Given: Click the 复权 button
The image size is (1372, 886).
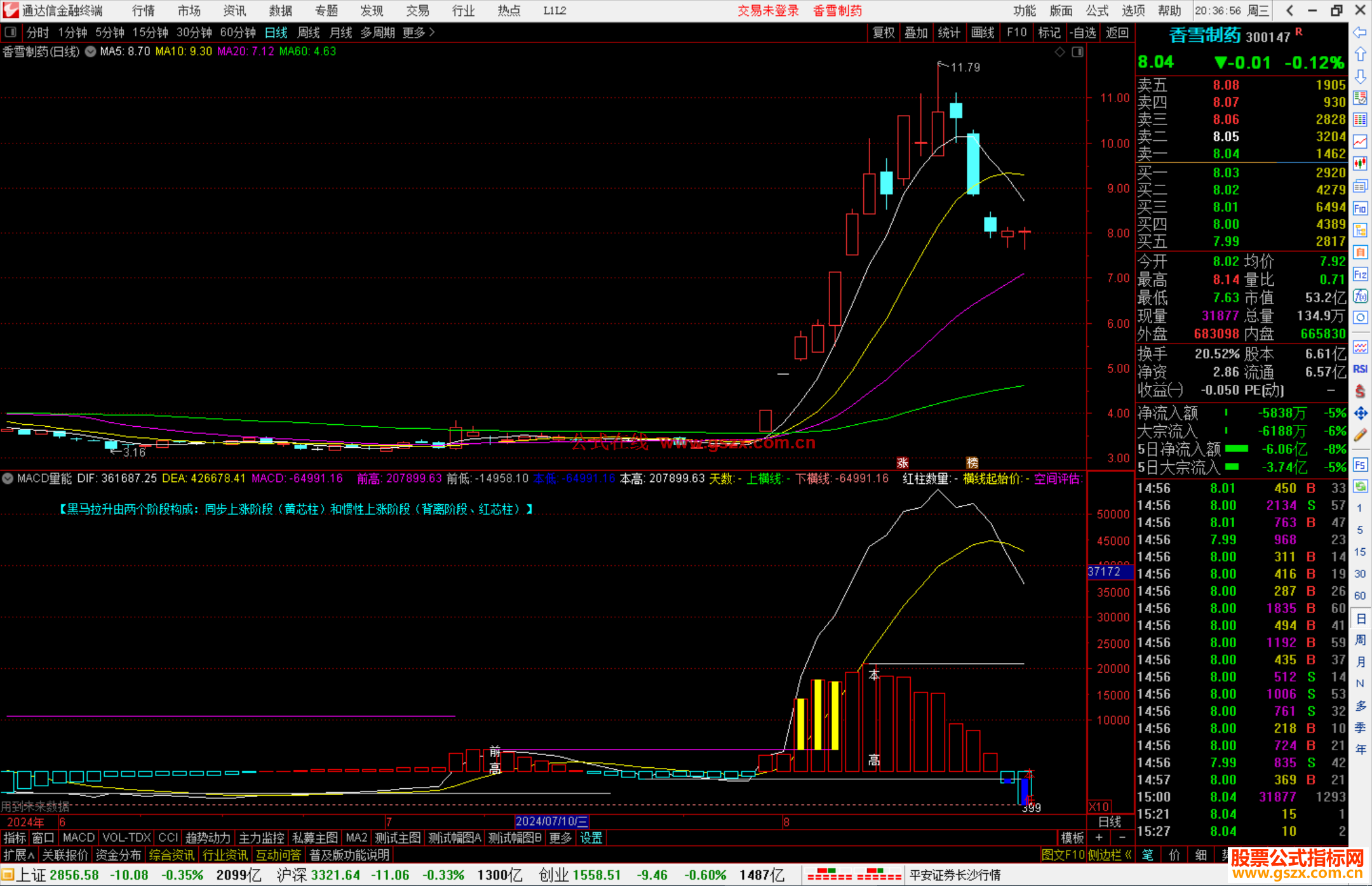Looking at the screenshot, I should click(883, 32).
